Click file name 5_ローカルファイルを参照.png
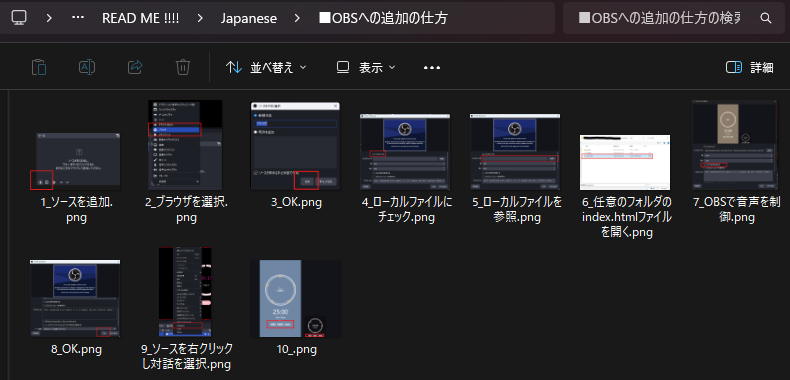The width and height of the screenshot is (790, 380). (517, 210)
